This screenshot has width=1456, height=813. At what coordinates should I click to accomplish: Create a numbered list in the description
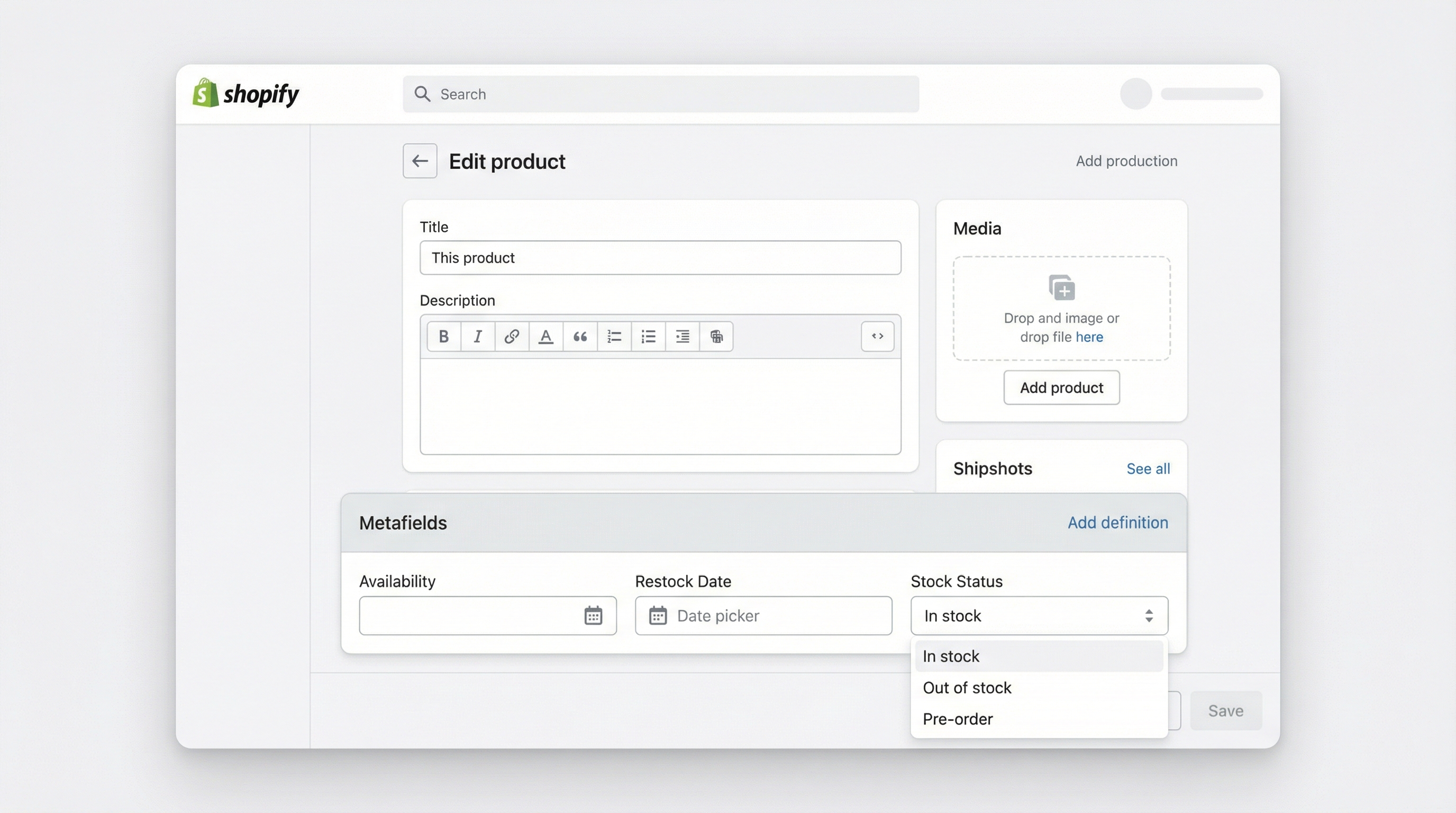(614, 337)
